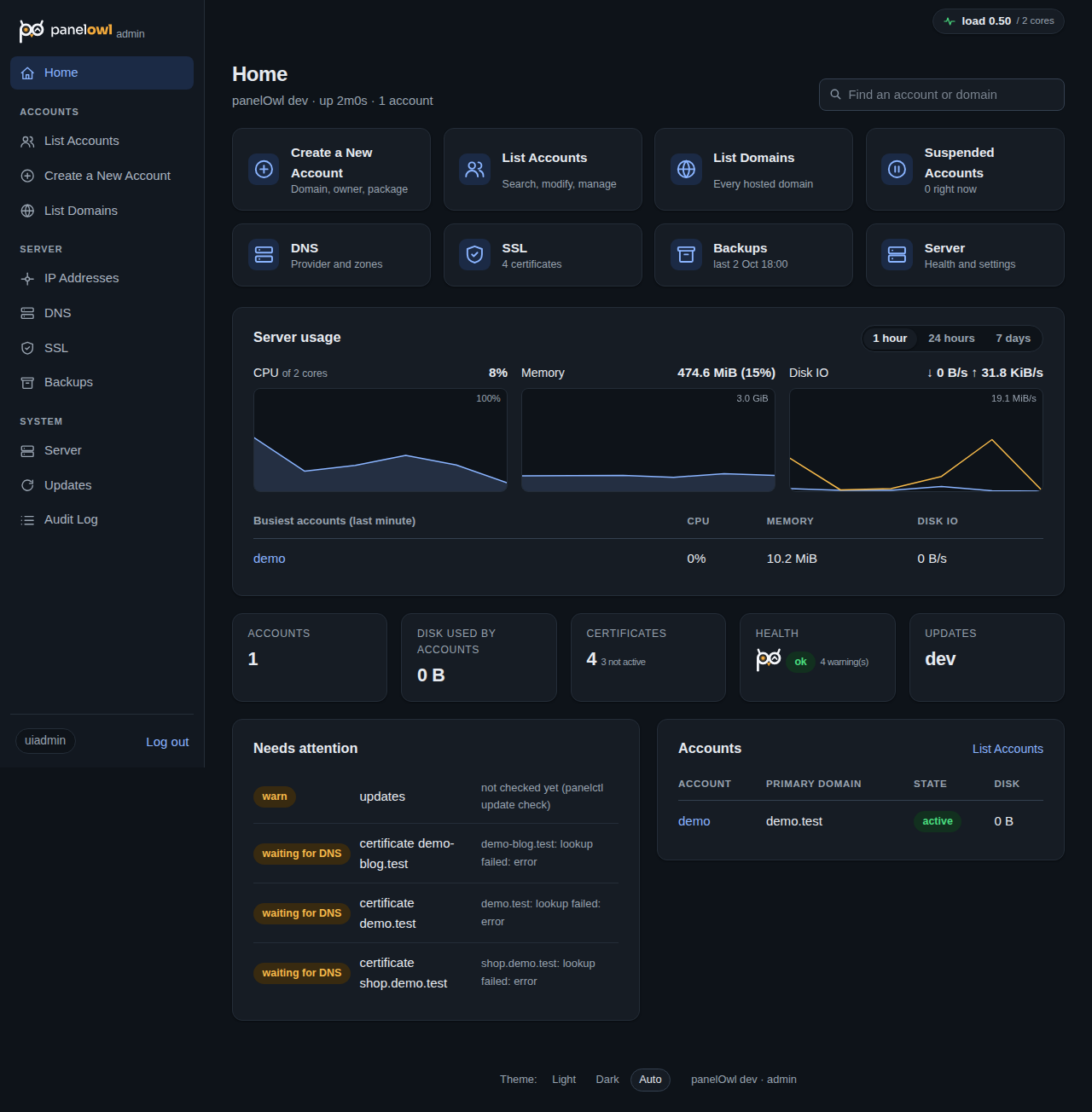Click the Disk IO chart
1092x1112 pixels.
(x=916, y=440)
